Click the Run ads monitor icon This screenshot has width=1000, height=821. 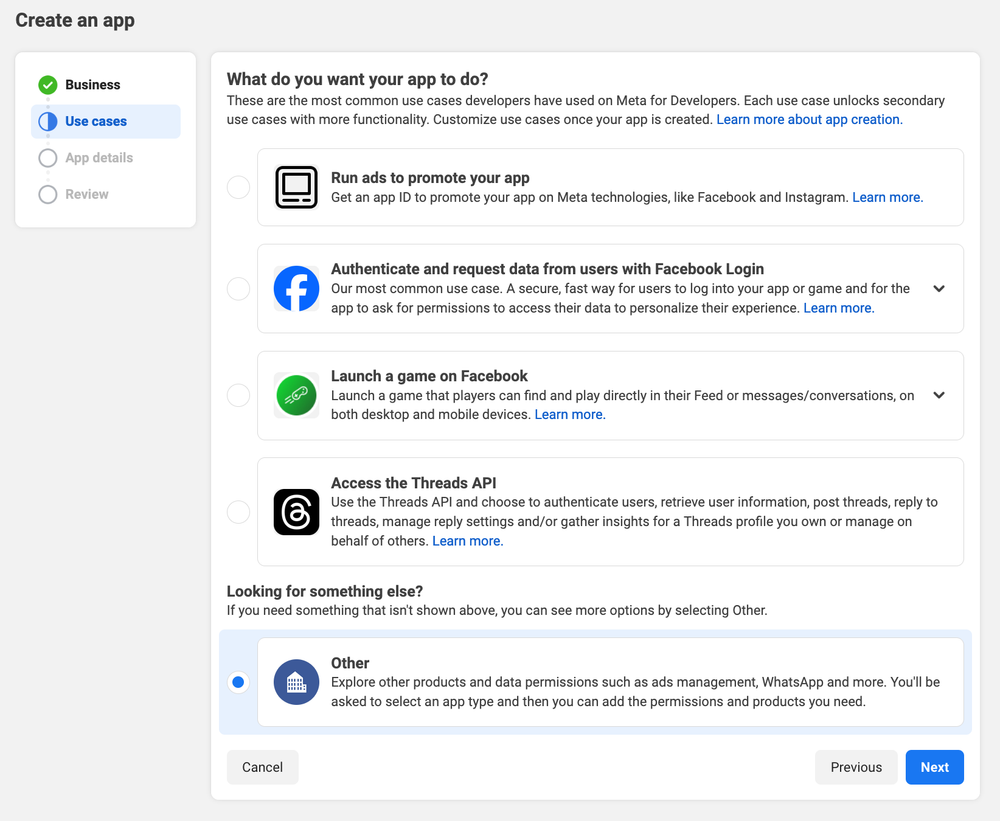point(296,187)
